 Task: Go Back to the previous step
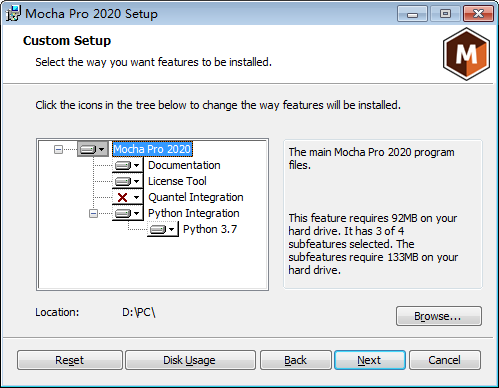point(296,360)
